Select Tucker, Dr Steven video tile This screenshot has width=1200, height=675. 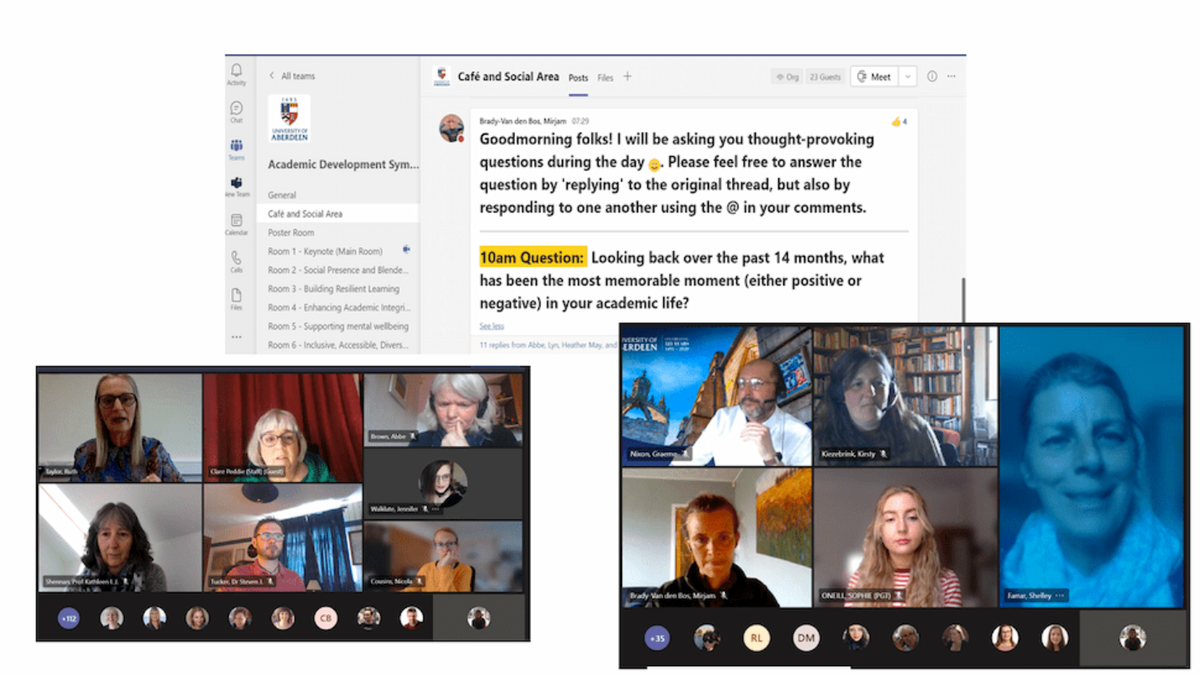[x=283, y=538]
